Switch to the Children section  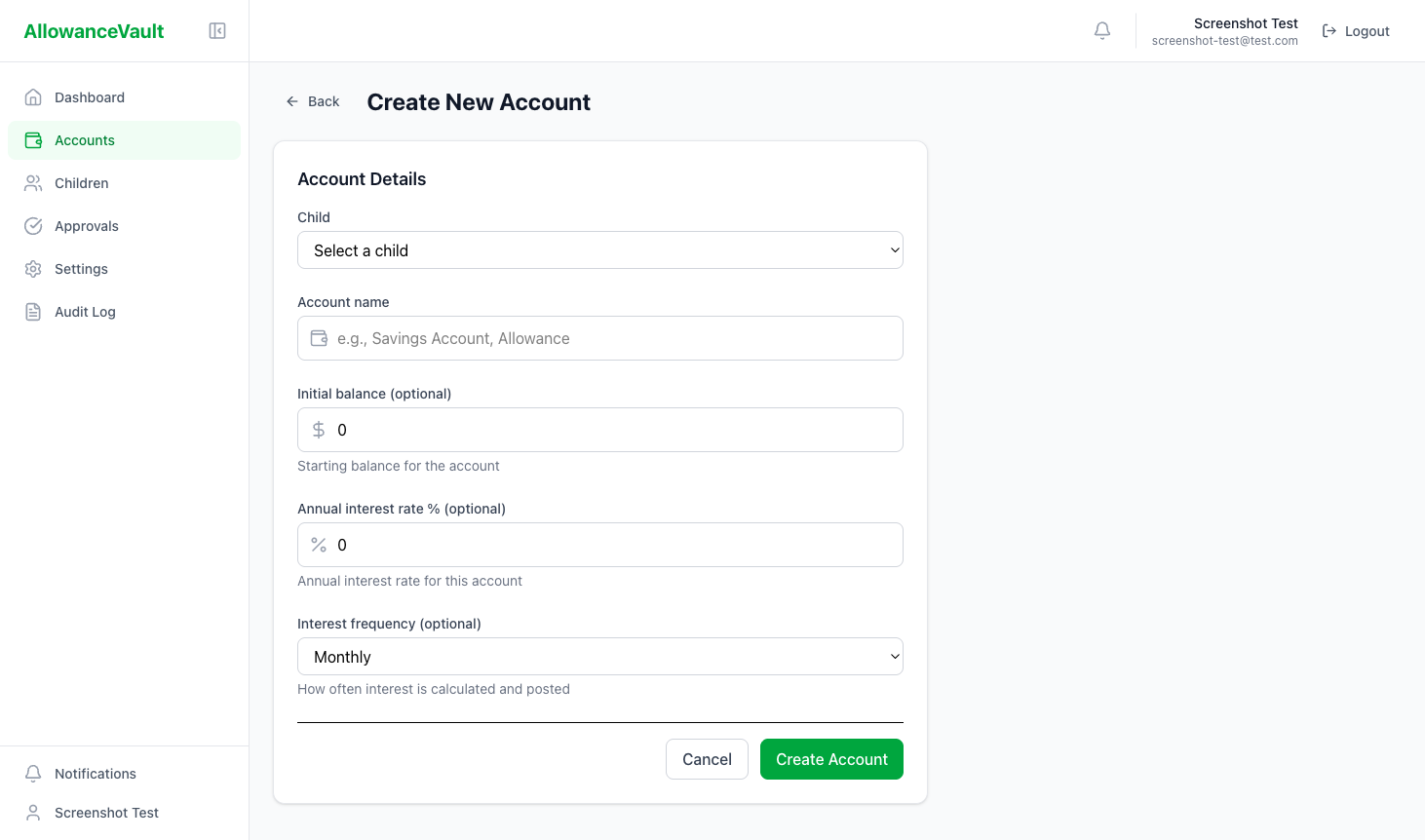point(81,183)
